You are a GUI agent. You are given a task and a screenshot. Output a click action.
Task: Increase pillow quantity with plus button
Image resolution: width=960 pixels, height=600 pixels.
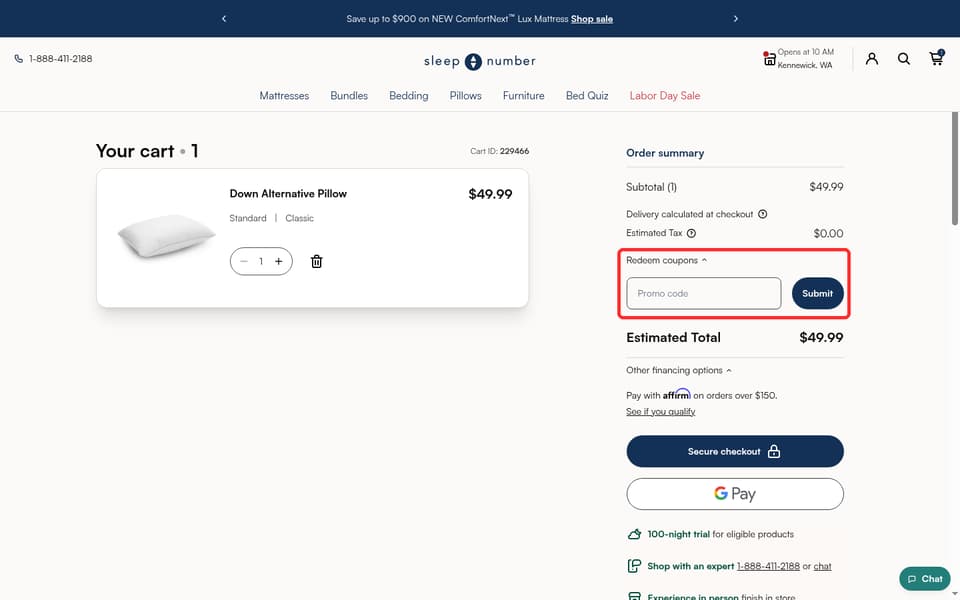pyautogui.click(x=279, y=261)
